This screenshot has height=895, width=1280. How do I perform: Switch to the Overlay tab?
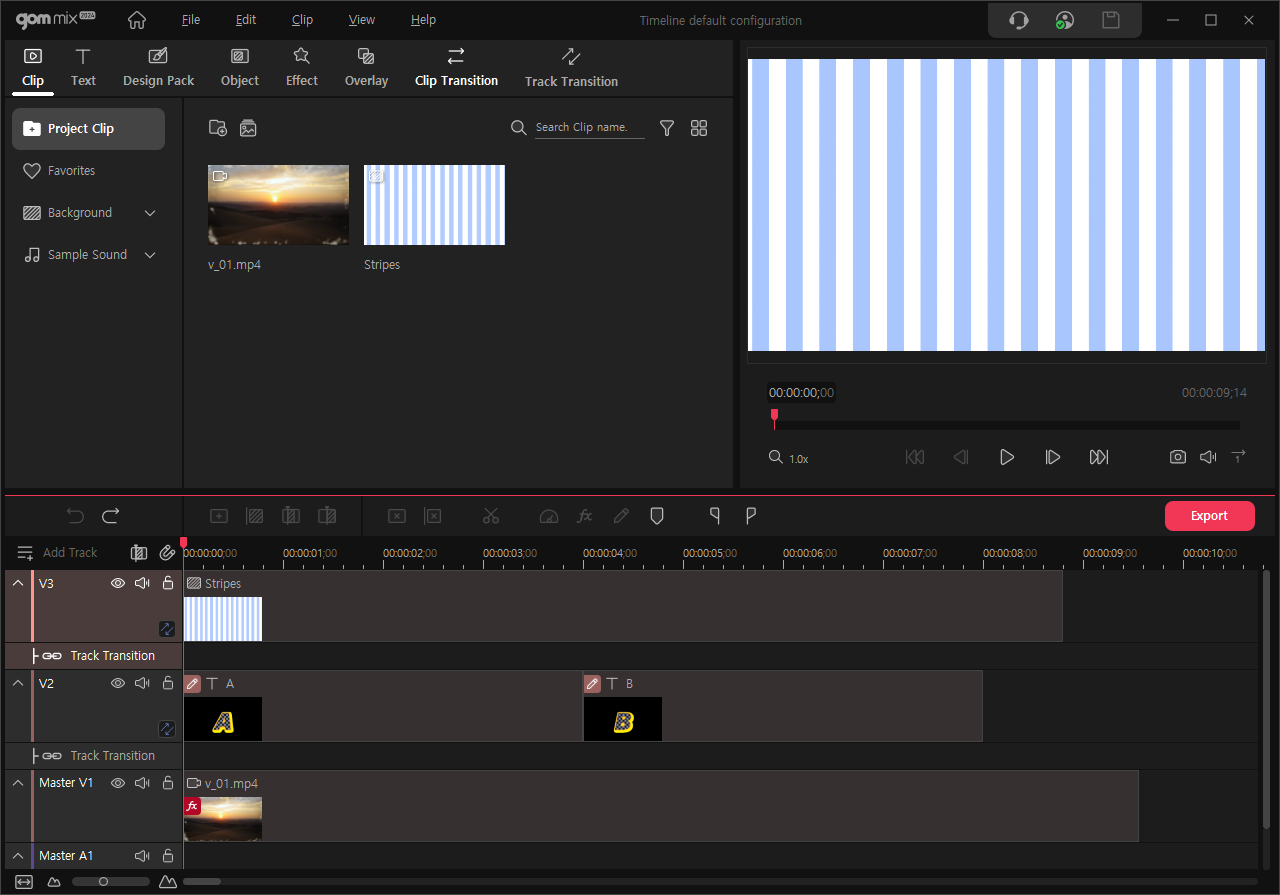click(366, 67)
